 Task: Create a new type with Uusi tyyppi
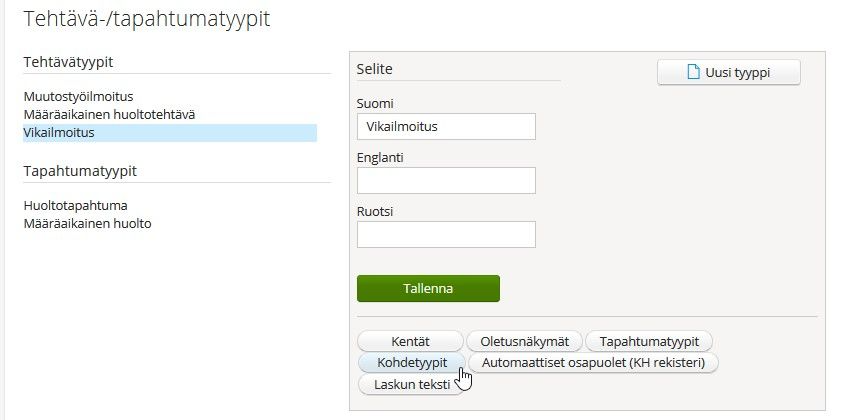point(728,72)
